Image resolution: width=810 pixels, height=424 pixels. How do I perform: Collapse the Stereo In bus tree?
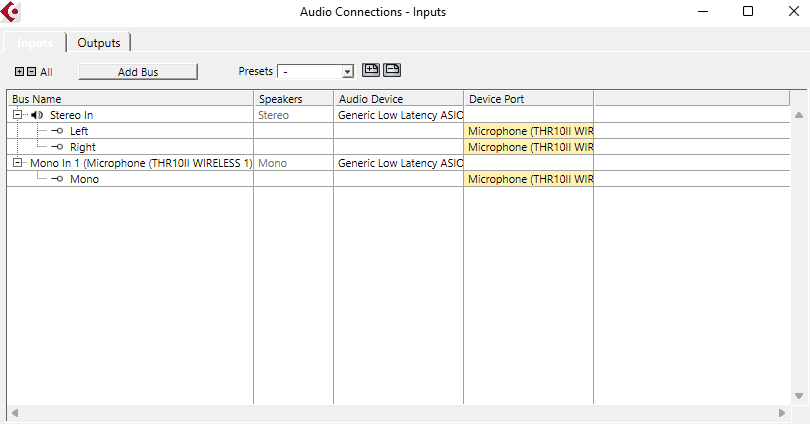pos(18,115)
